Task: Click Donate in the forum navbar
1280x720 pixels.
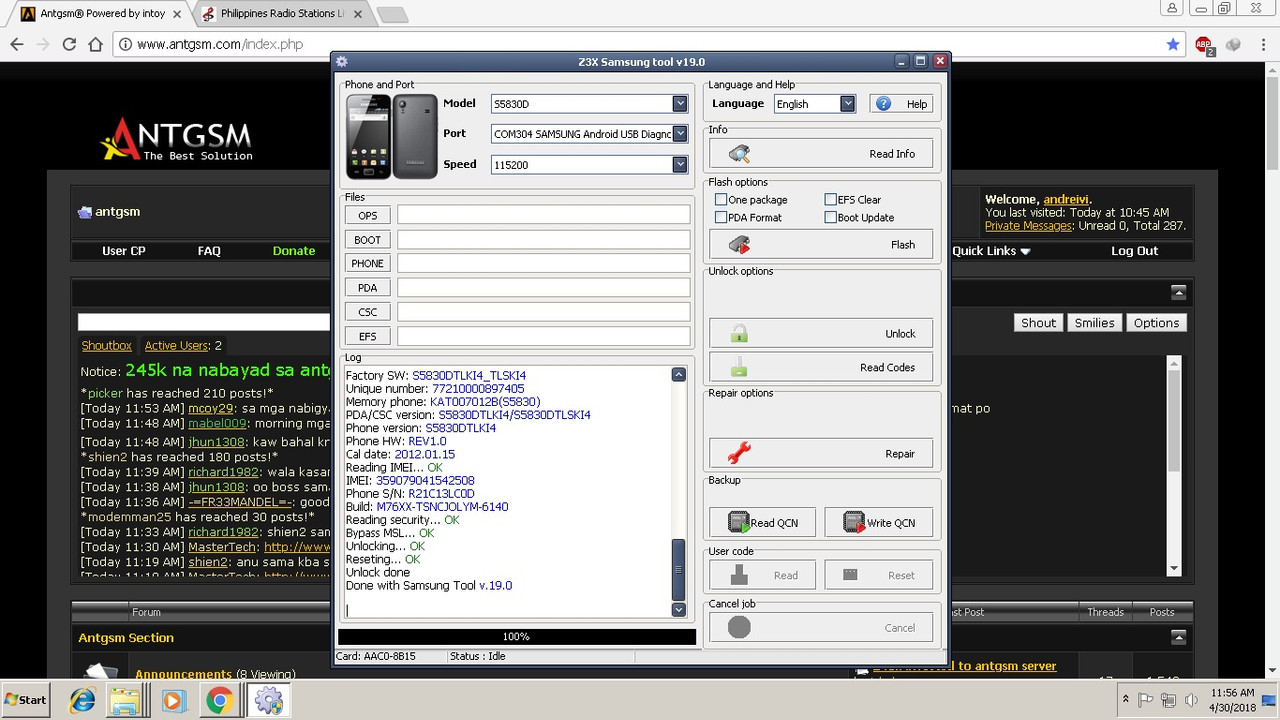Action: (x=294, y=251)
